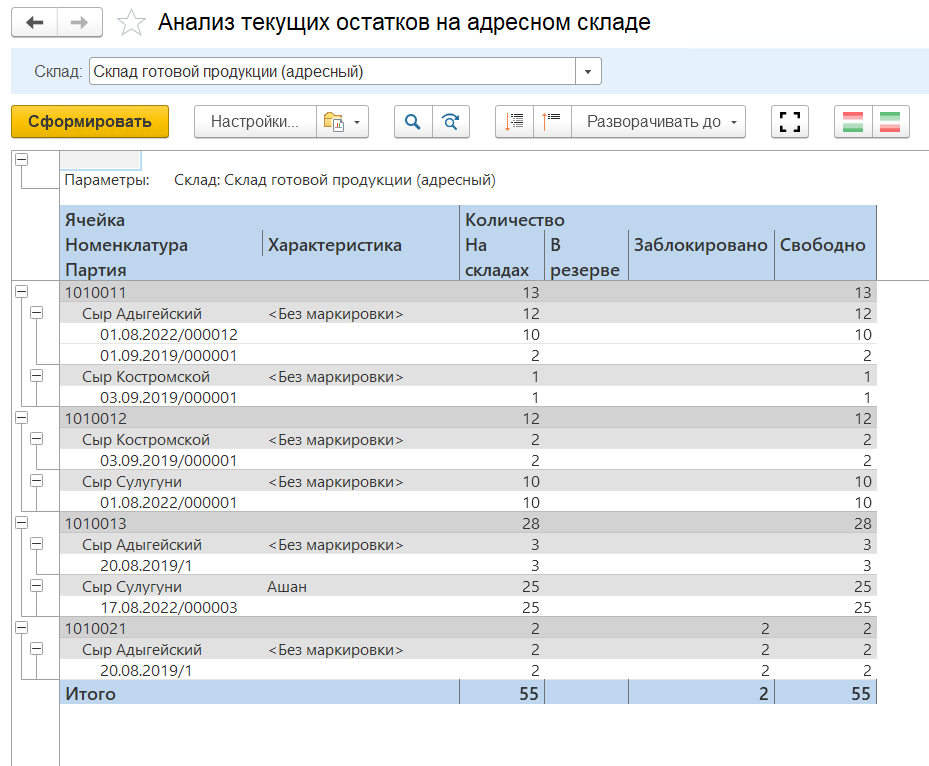This screenshot has width=929, height=766.
Task: Click the Склад input field
Action: tap(330, 72)
